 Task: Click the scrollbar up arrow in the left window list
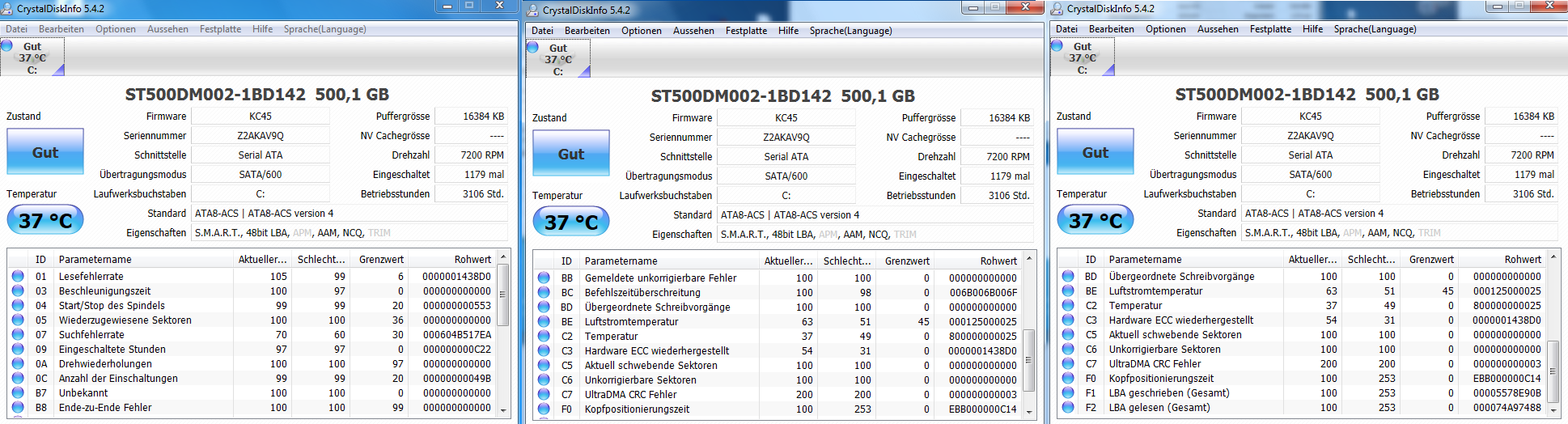point(503,257)
